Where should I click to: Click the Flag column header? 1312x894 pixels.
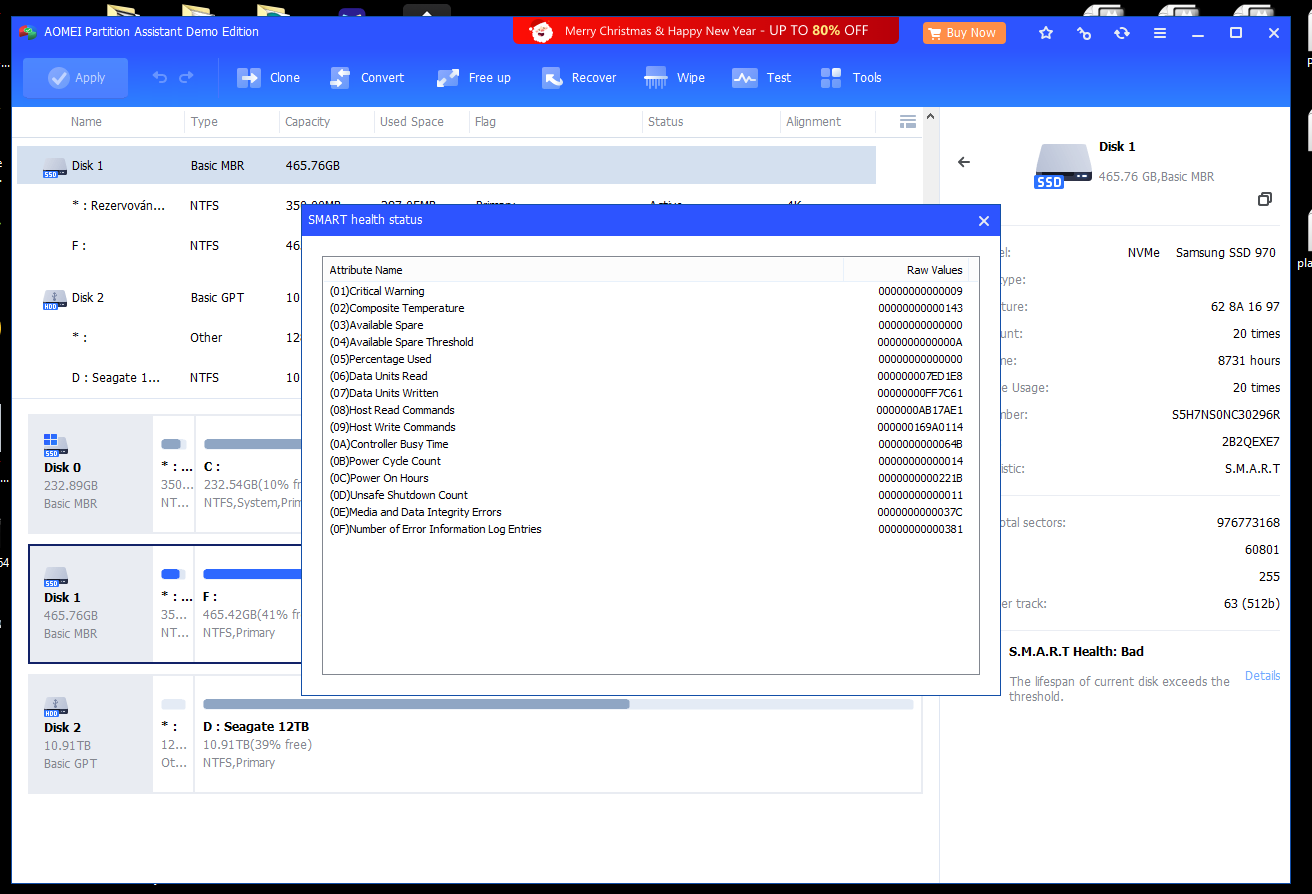[x=485, y=122]
